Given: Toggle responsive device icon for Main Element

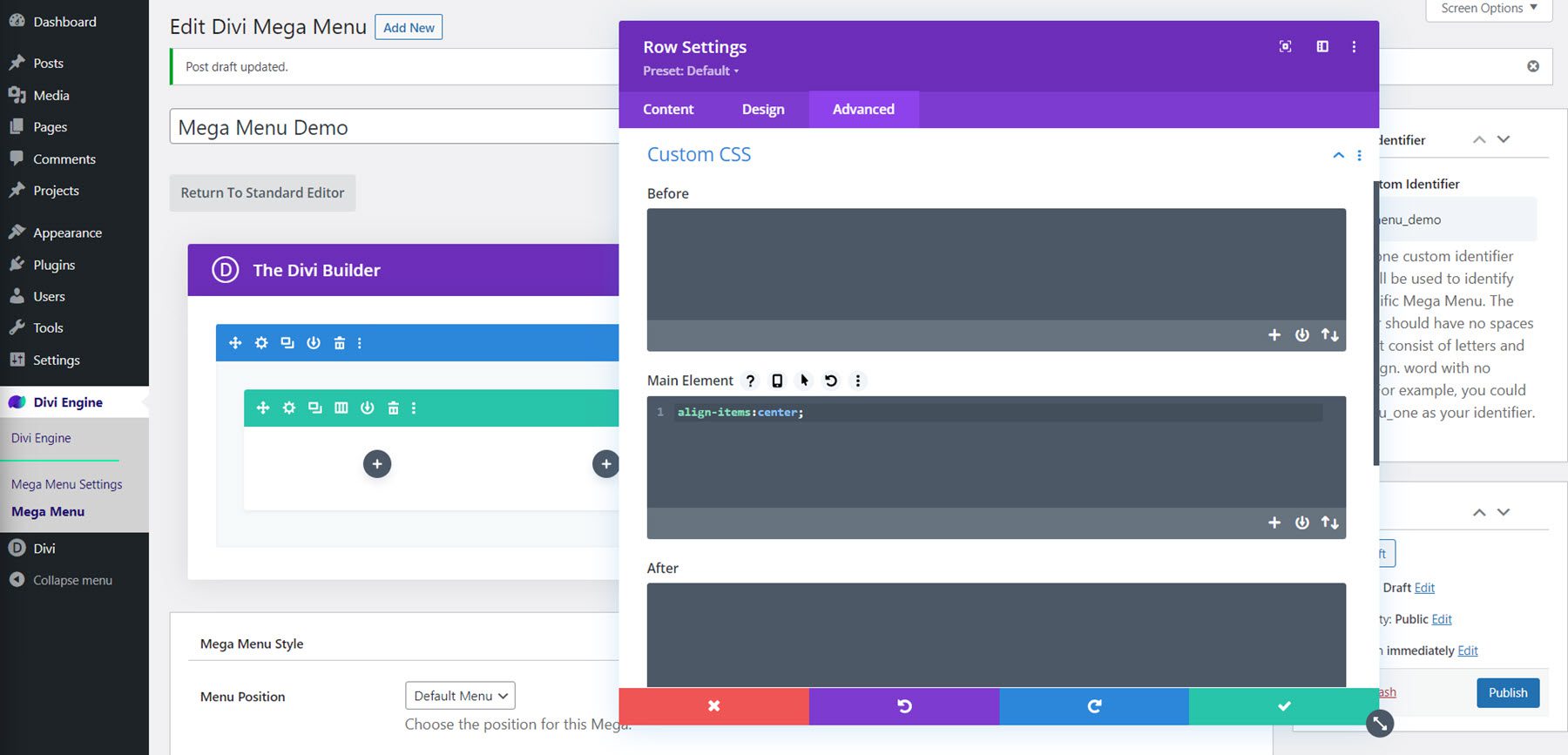Looking at the screenshot, I should point(777,381).
